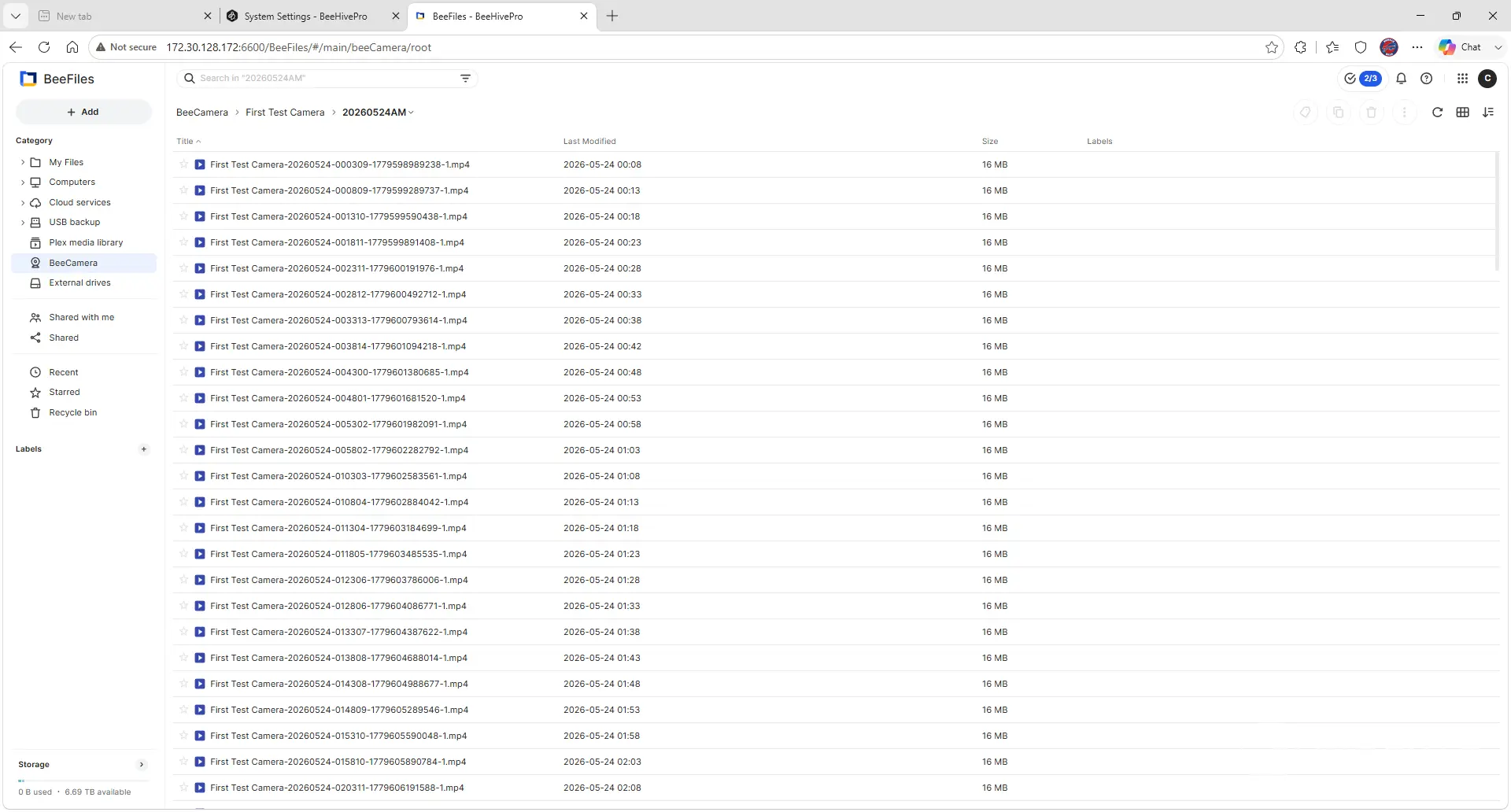The width and height of the screenshot is (1511, 812).
Task: Refresh the file list
Action: click(1437, 113)
